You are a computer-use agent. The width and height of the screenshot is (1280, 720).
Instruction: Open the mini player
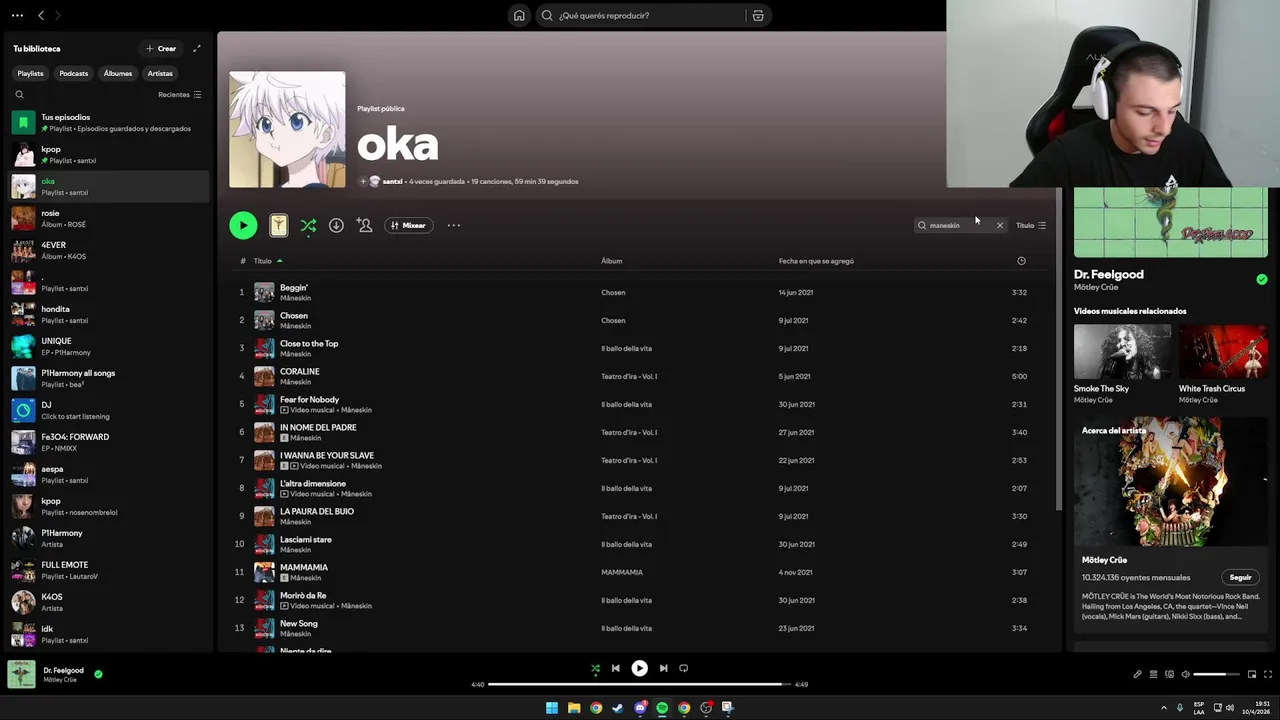(x=1251, y=674)
